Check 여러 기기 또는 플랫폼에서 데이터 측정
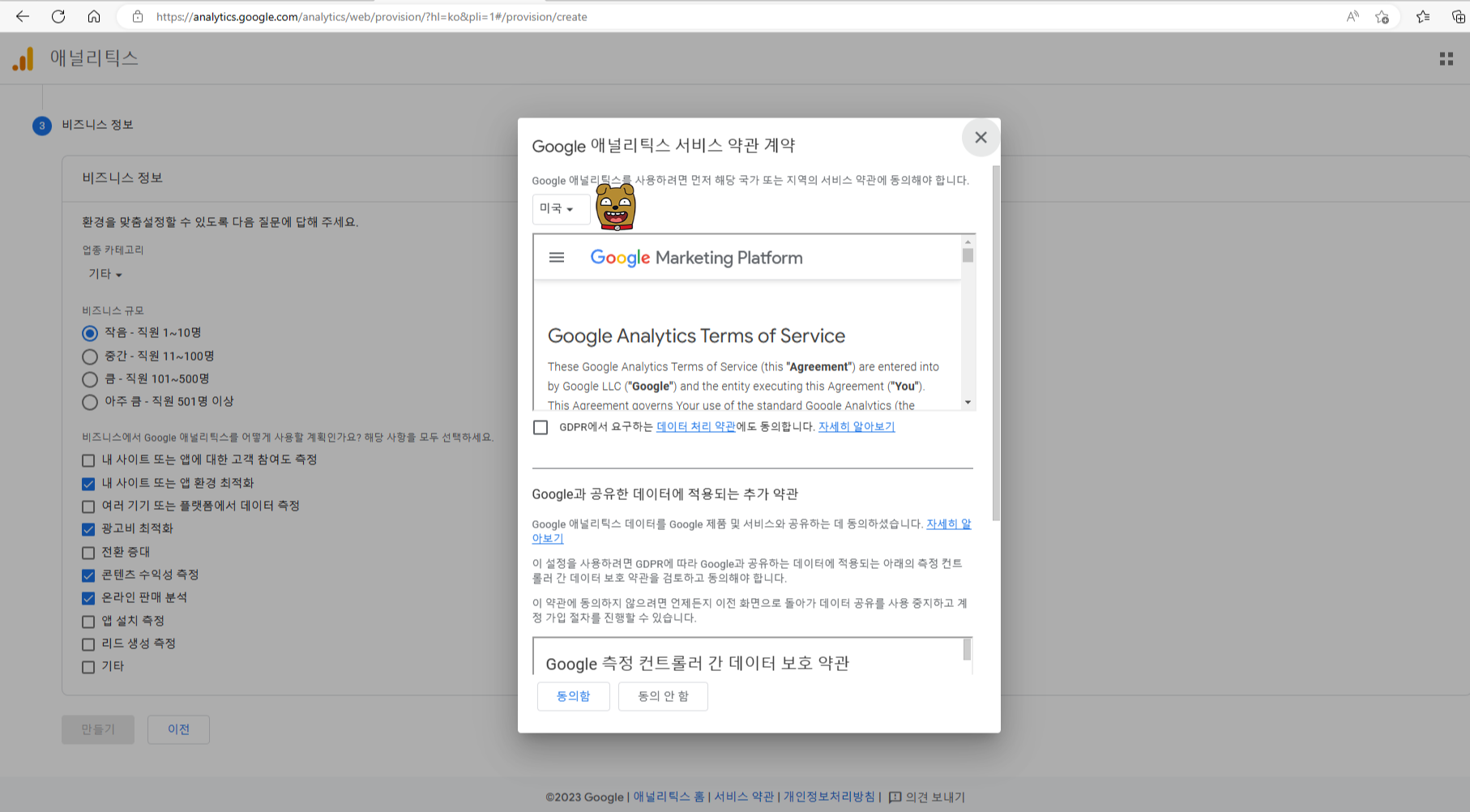 point(88,506)
